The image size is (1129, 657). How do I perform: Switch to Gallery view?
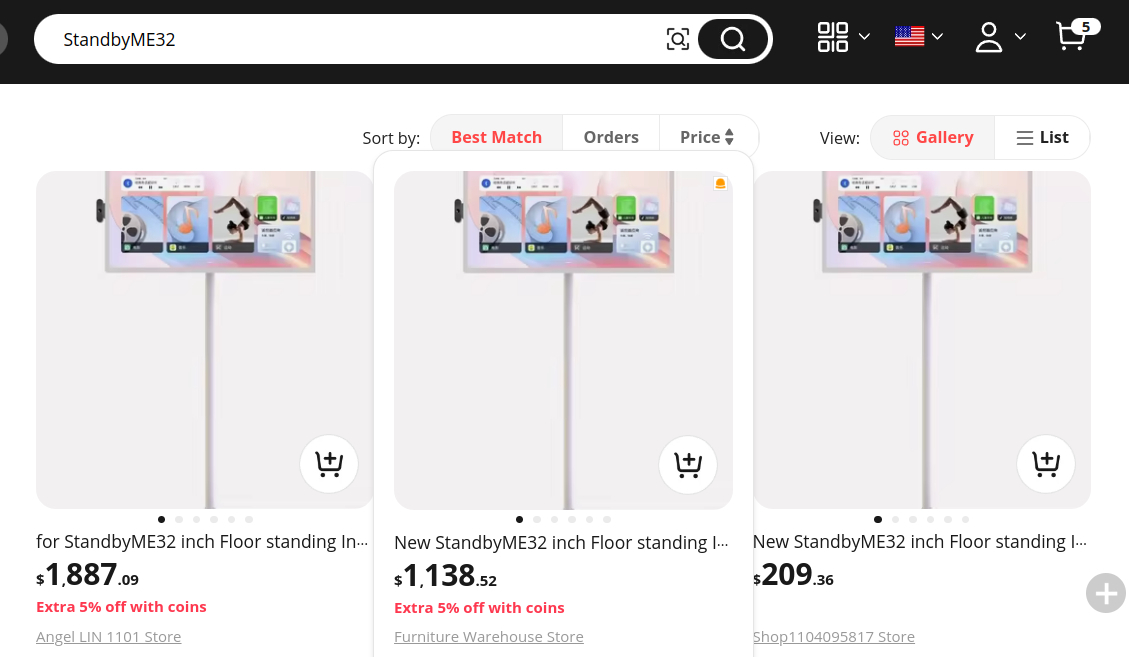pos(933,138)
